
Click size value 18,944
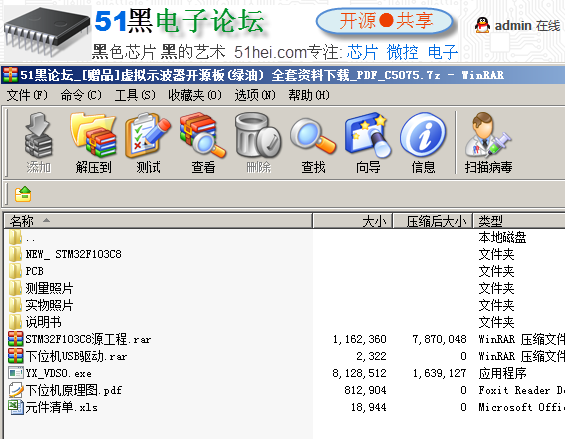[368, 407]
